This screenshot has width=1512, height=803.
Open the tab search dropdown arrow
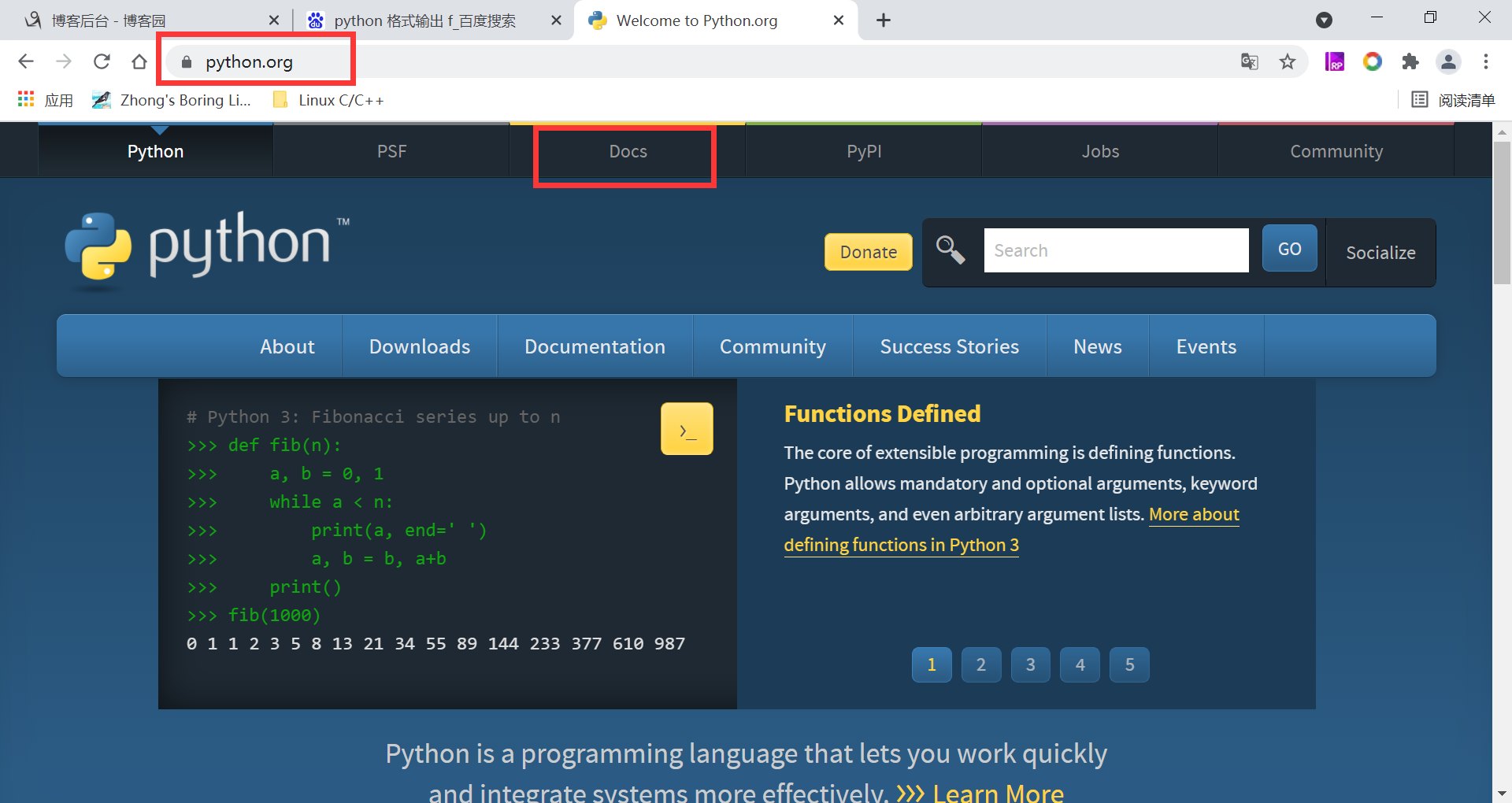click(x=1325, y=20)
